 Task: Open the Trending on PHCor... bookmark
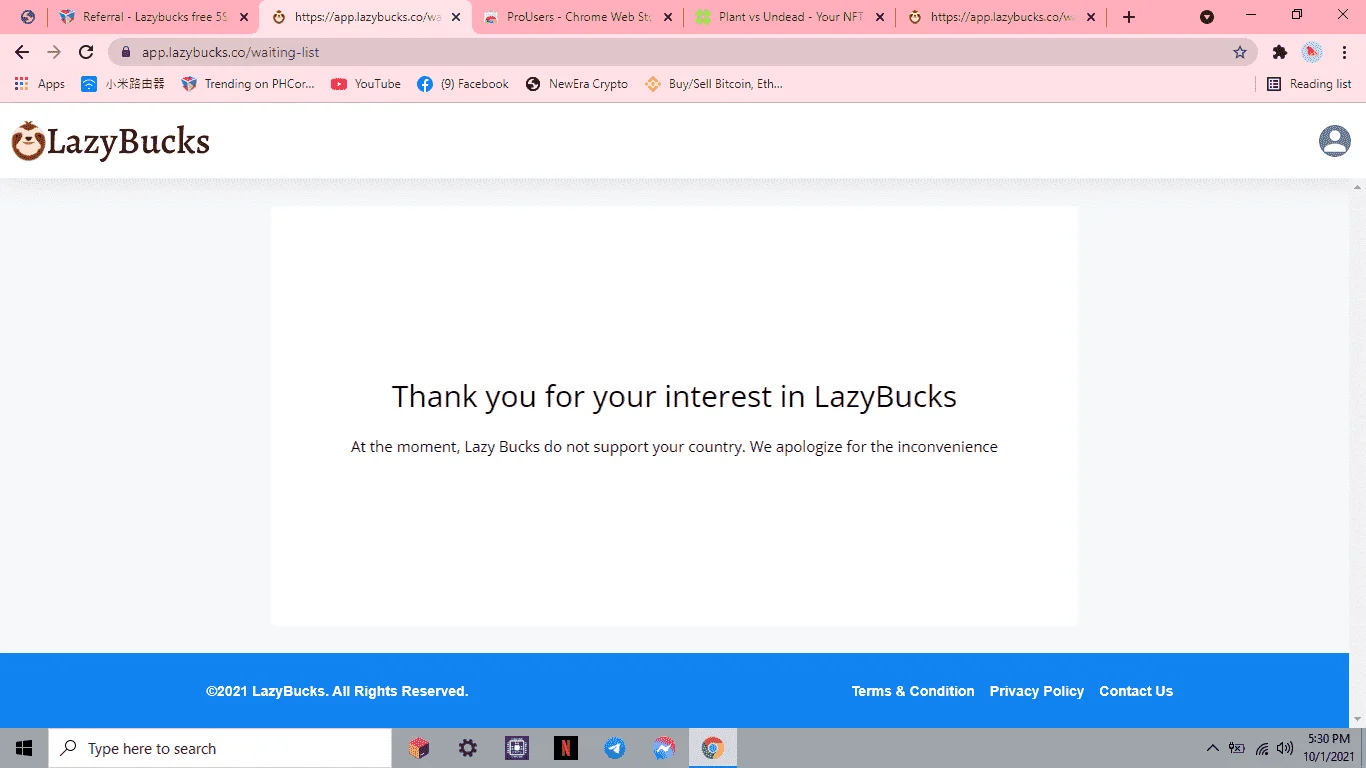(248, 84)
